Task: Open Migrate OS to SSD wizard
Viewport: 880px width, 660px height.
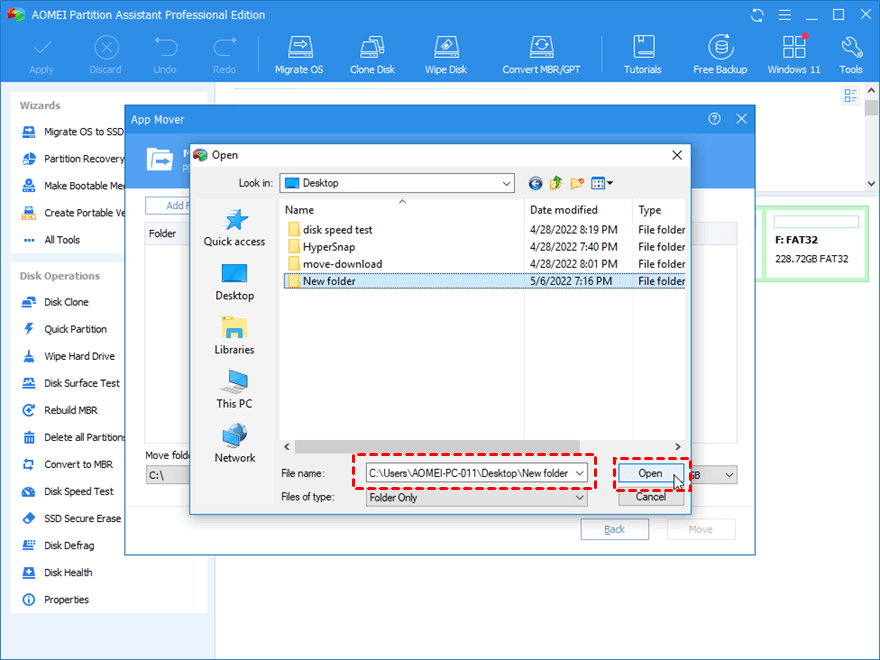Action: point(72,132)
